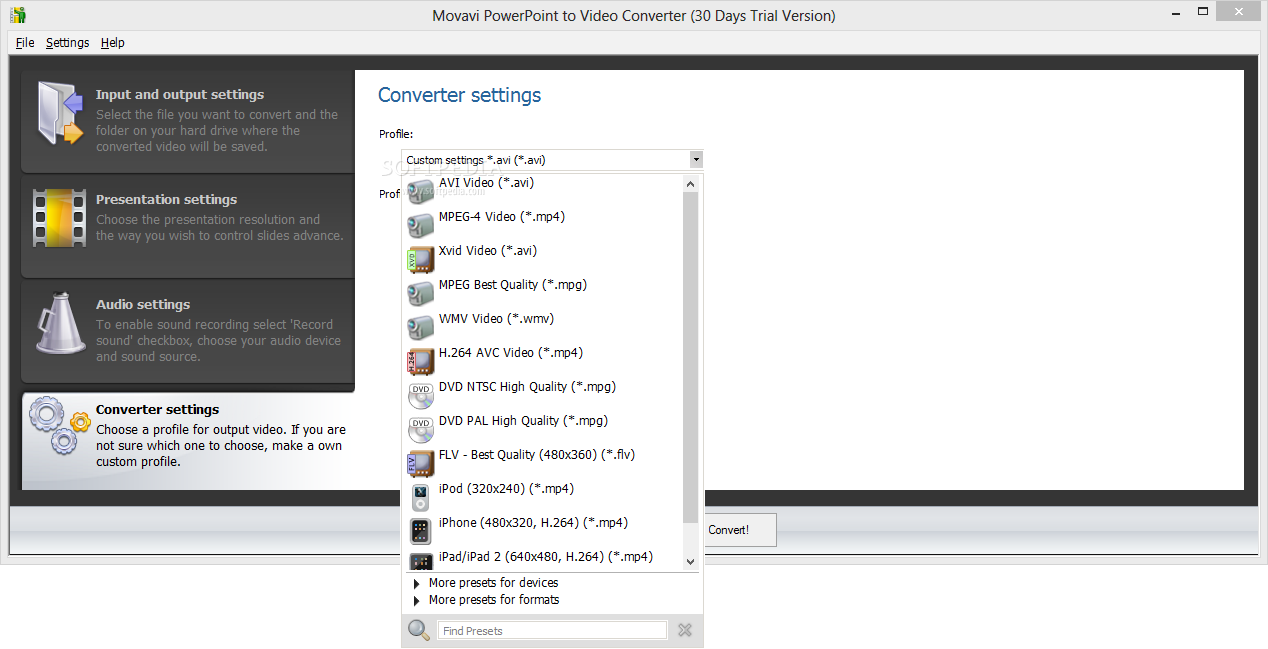1268x649 pixels.
Task: Click the preset list scroll up arrow
Action: 690,184
